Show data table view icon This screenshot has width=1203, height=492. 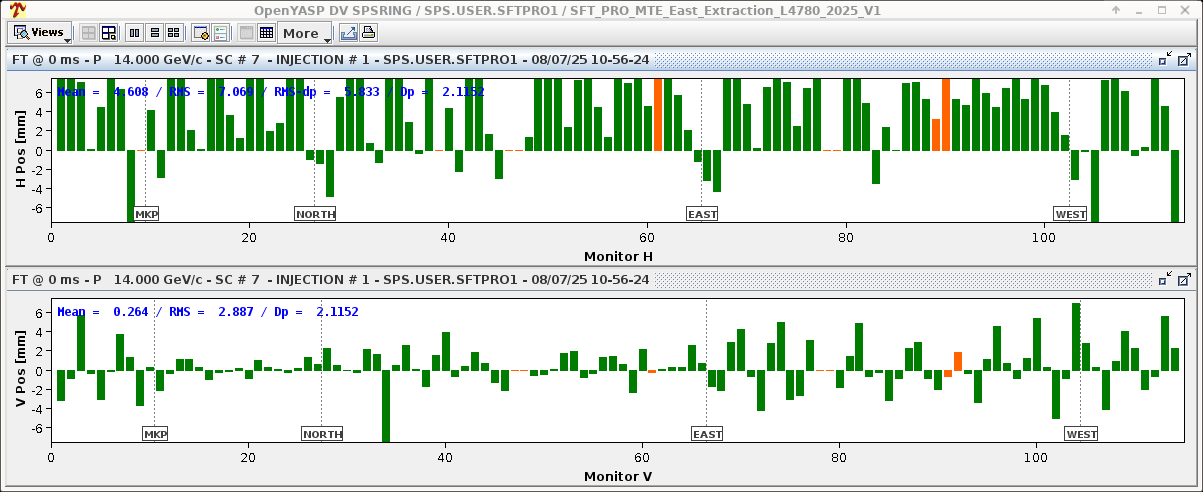coord(266,33)
